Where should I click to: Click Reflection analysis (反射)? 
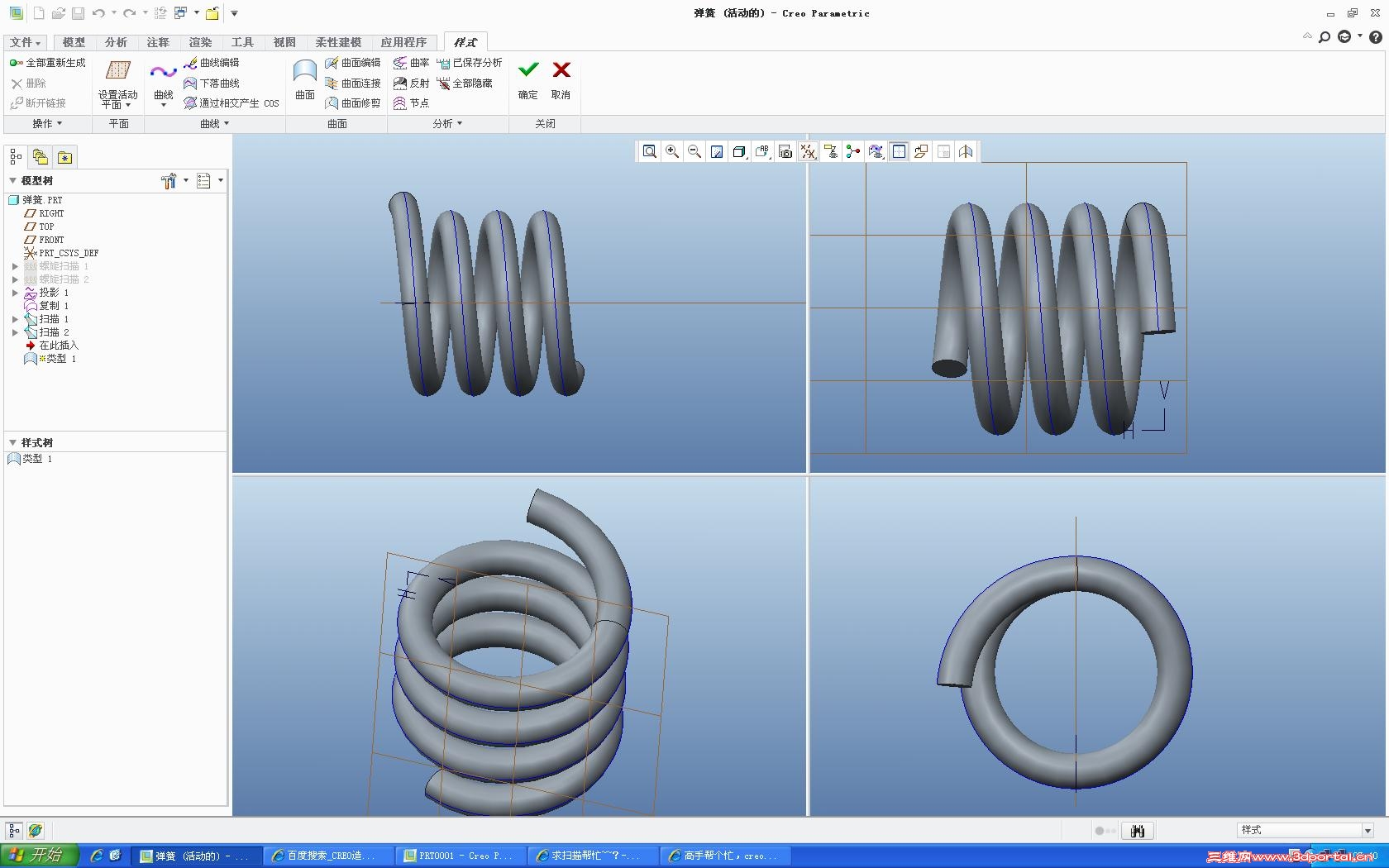click(x=412, y=83)
